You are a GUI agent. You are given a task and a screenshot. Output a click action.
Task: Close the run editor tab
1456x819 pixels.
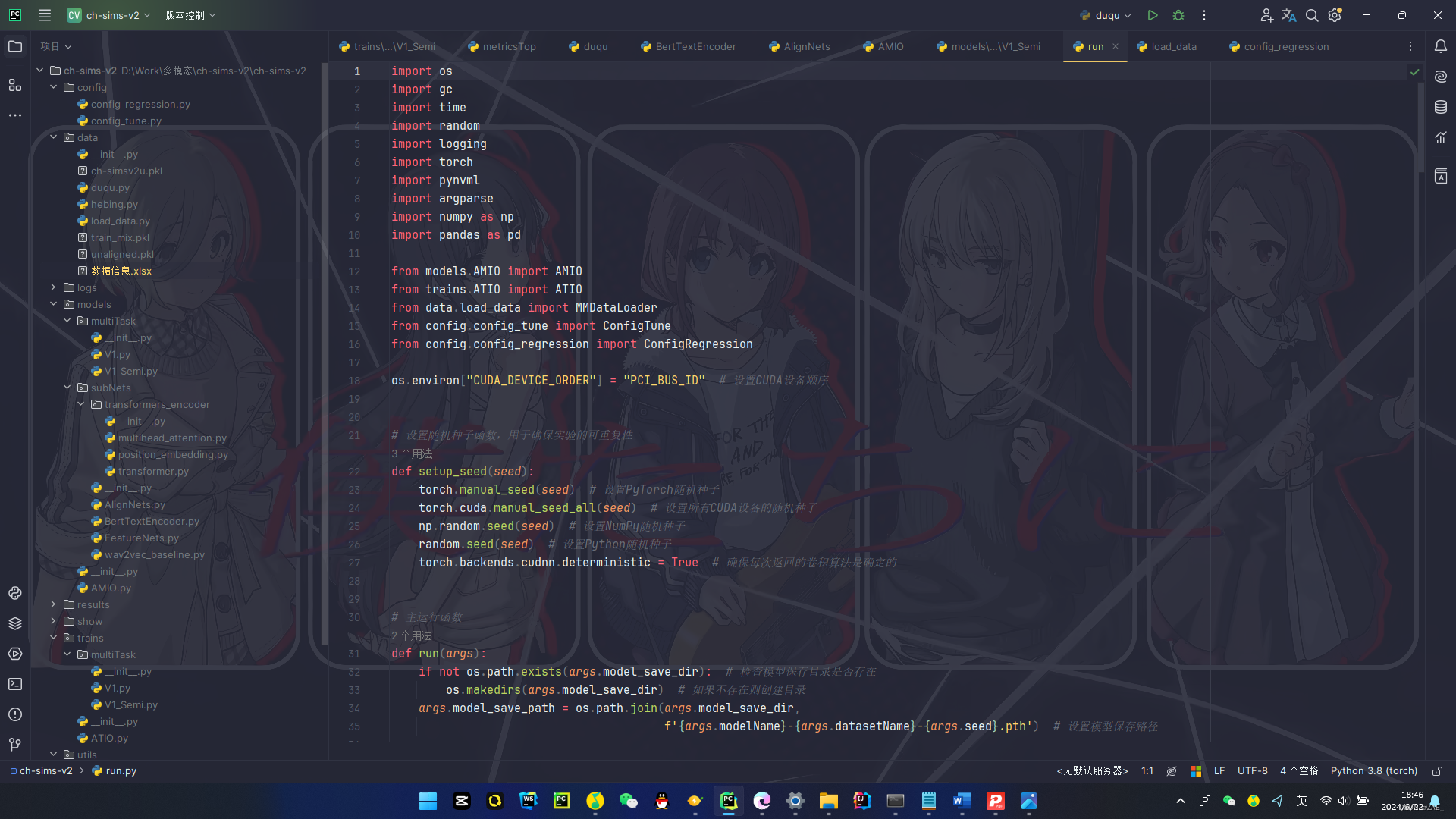click(x=1116, y=46)
